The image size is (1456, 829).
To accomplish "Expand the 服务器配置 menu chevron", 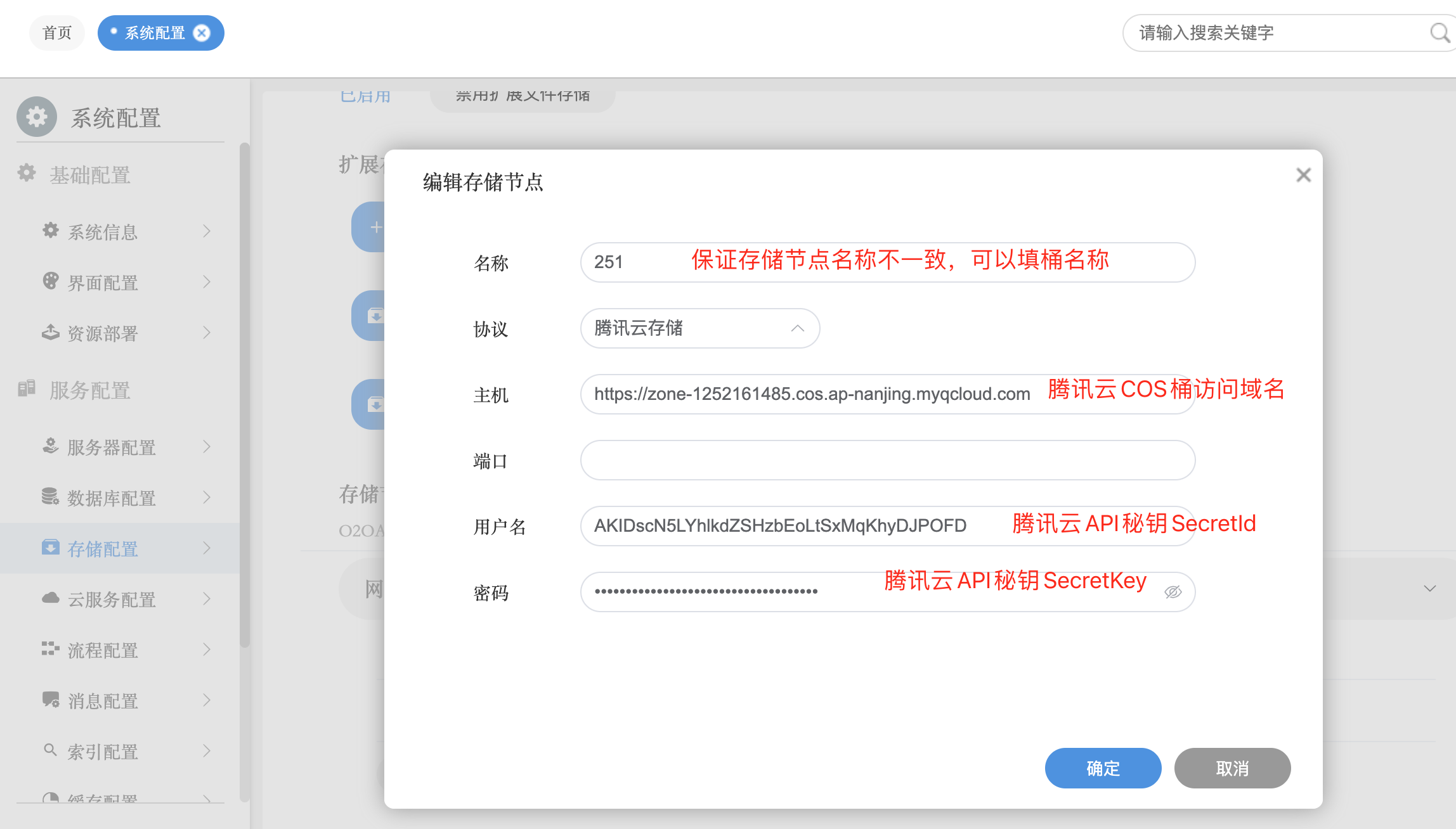I will point(207,447).
